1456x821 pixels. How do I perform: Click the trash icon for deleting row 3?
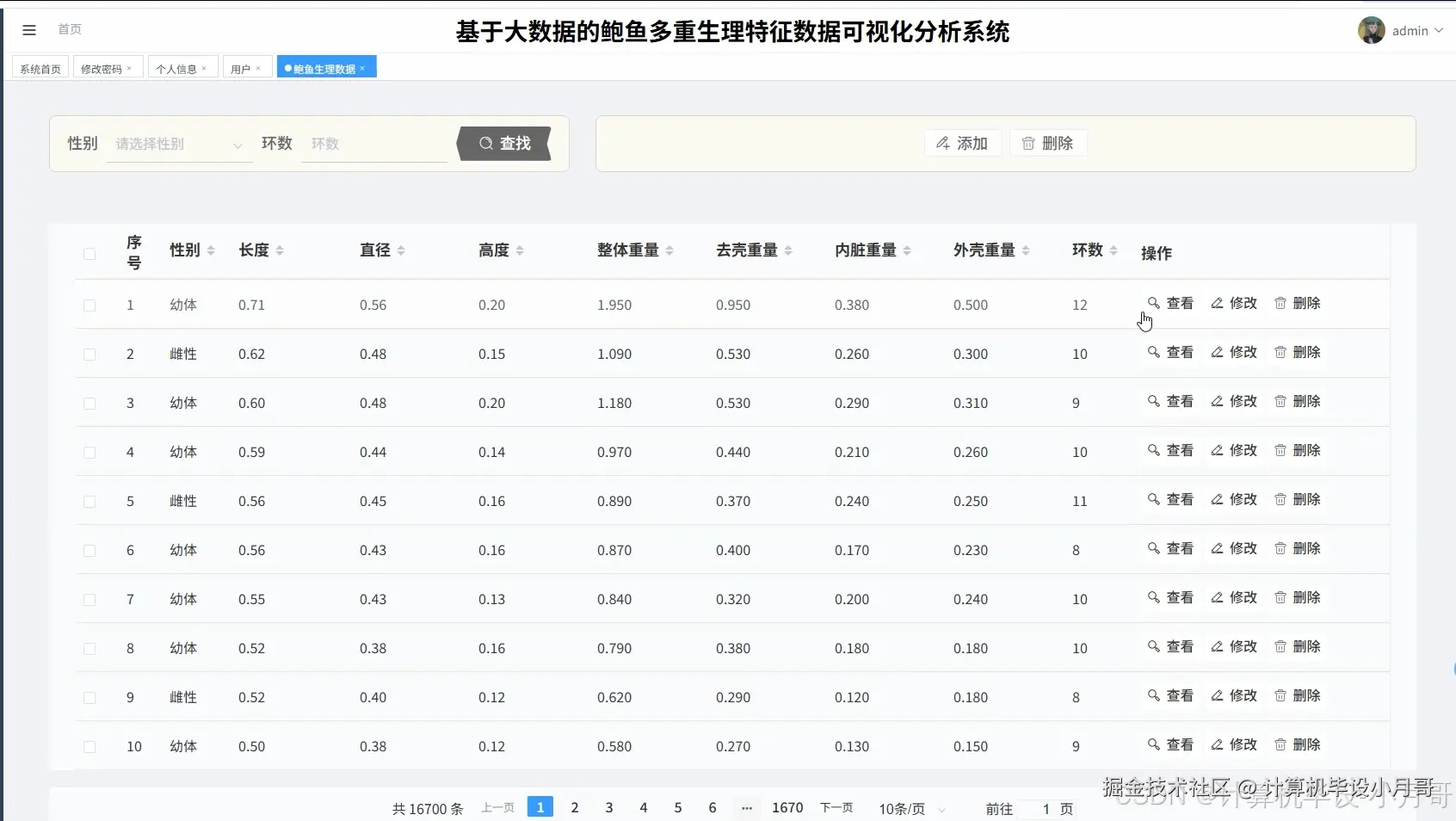pos(1280,401)
